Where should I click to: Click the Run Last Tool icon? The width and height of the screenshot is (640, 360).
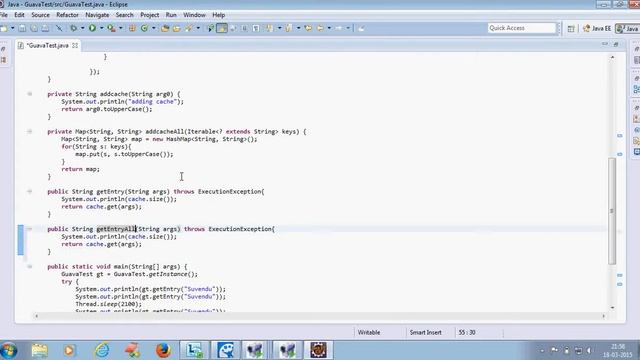click(111, 28)
